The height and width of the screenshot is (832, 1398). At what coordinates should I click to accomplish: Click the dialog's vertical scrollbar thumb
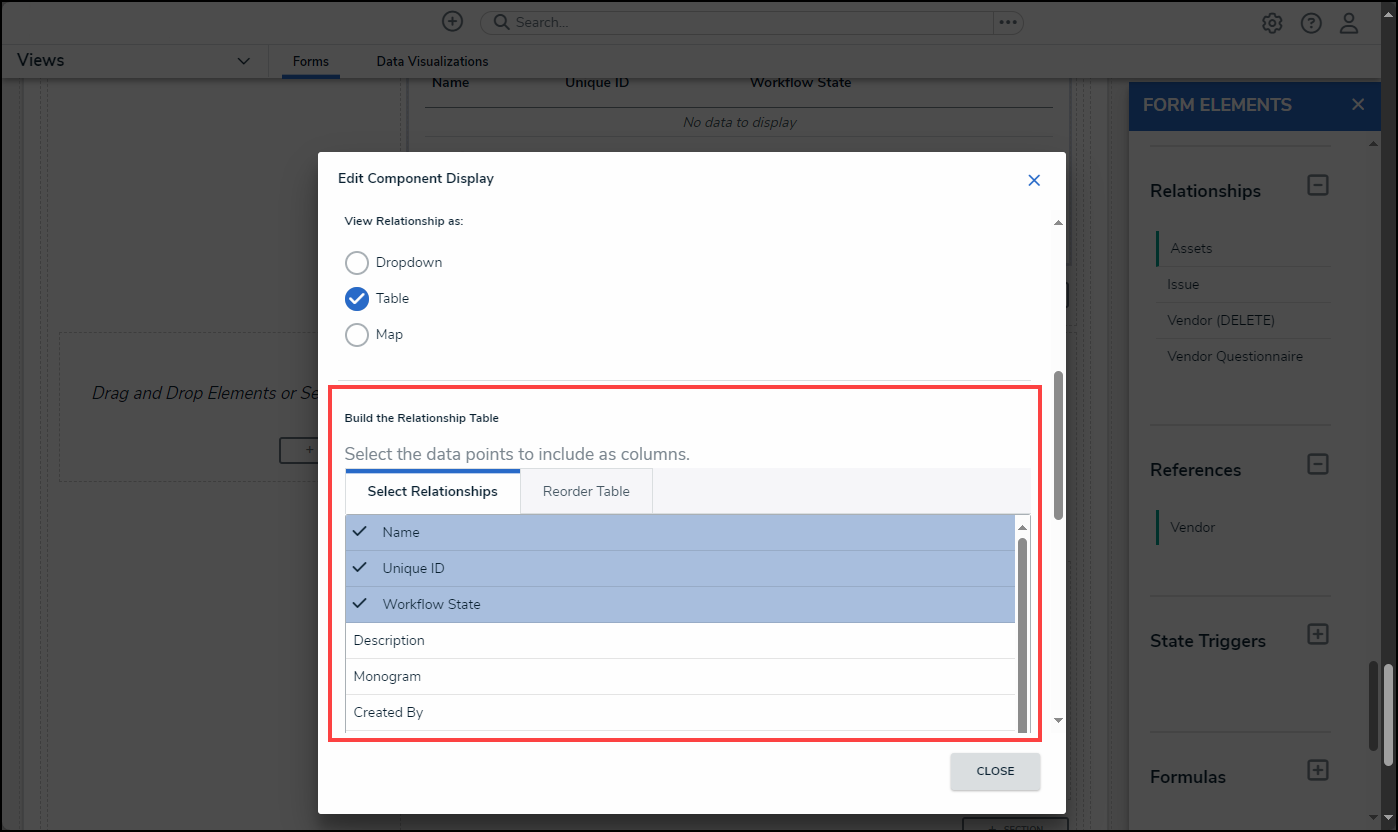tap(1058, 445)
